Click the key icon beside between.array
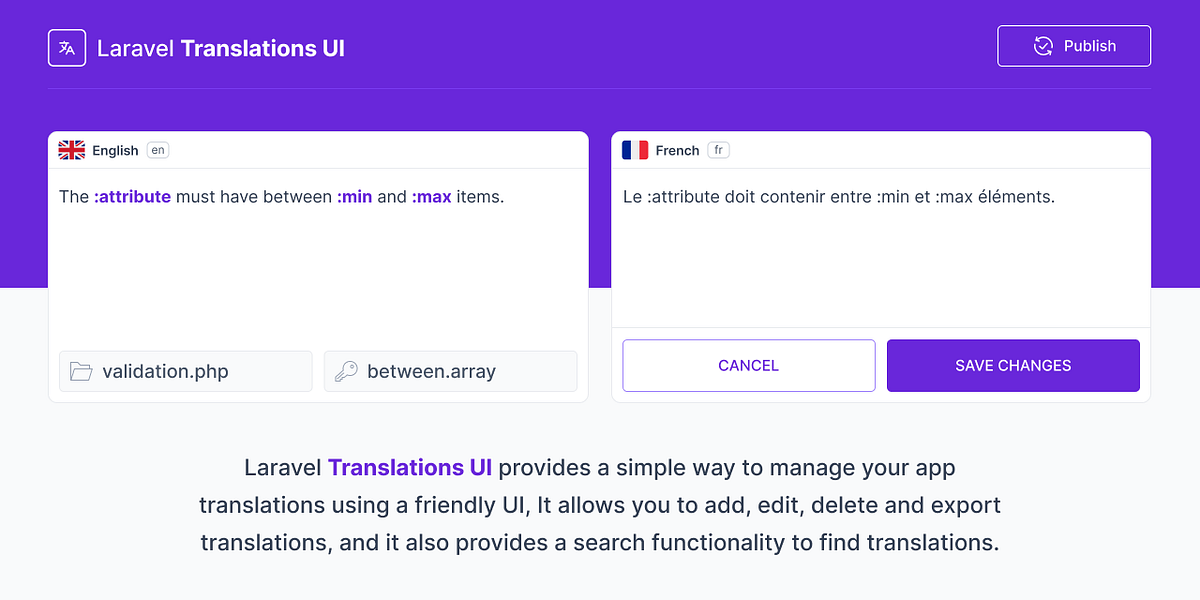 (348, 370)
